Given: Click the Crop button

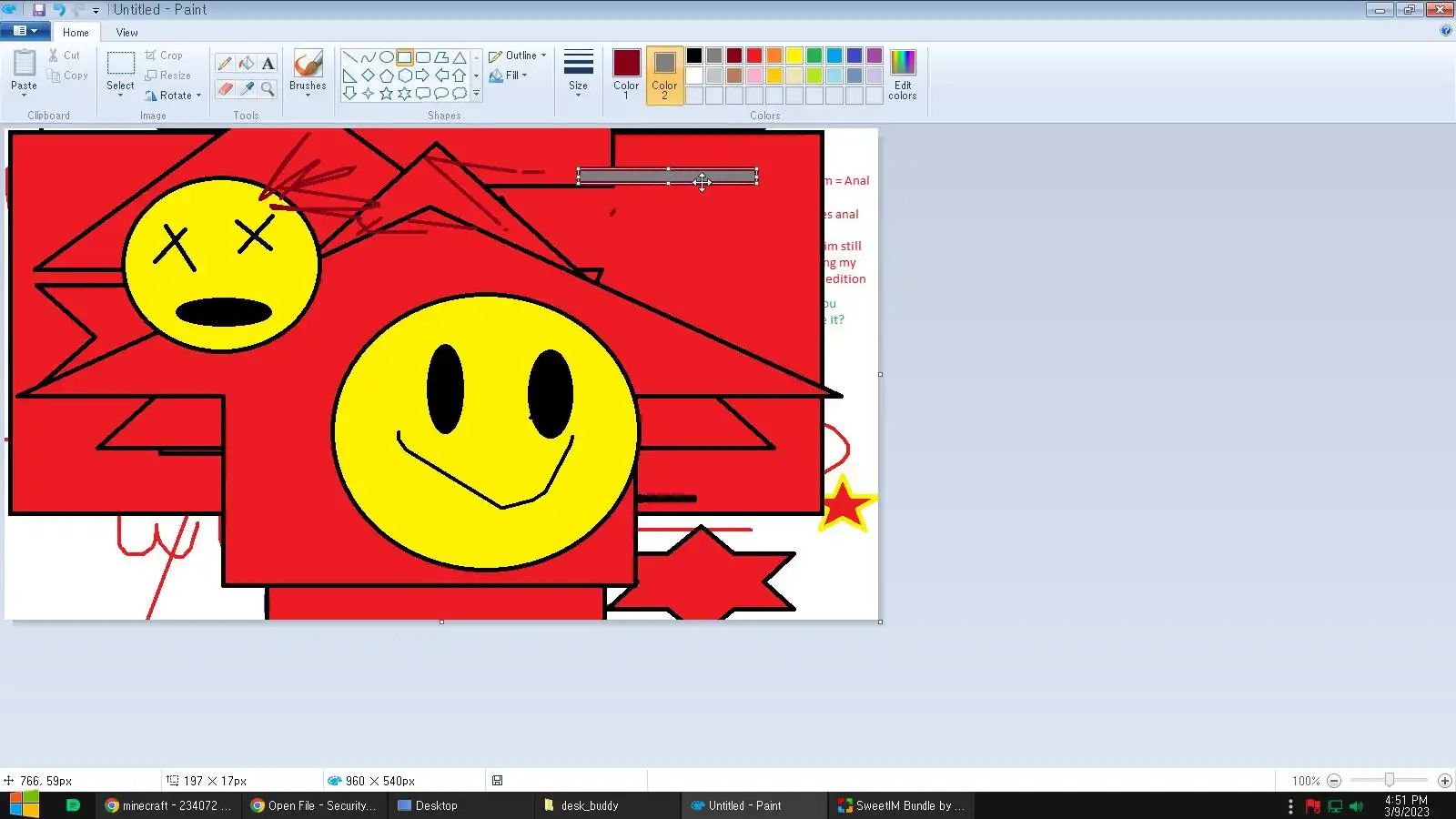Looking at the screenshot, I should [164, 56].
